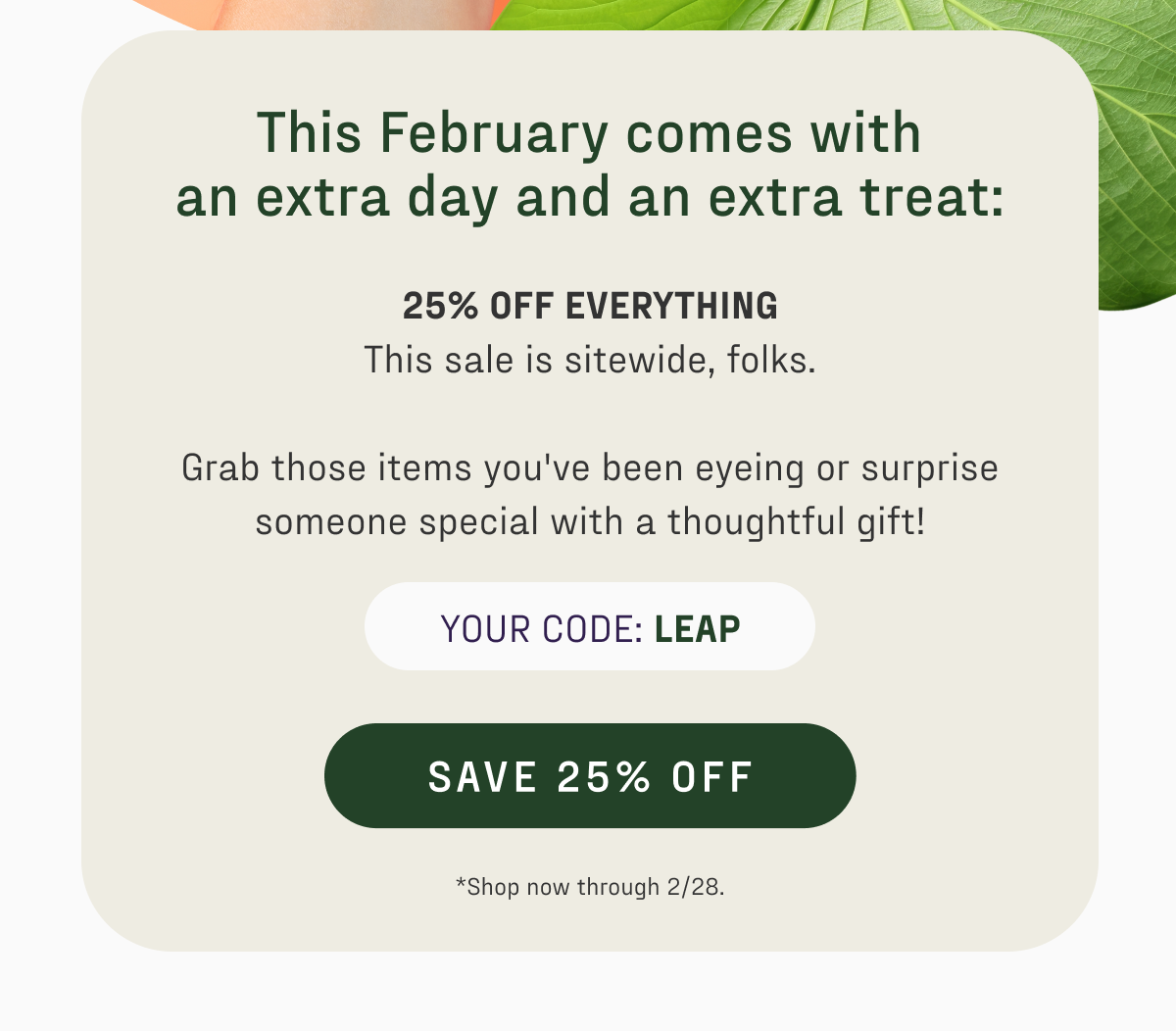The image size is (1176, 1031).
Task: Click the thoughtful gift paragraph
Action: pyautogui.click(x=589, y=494)
